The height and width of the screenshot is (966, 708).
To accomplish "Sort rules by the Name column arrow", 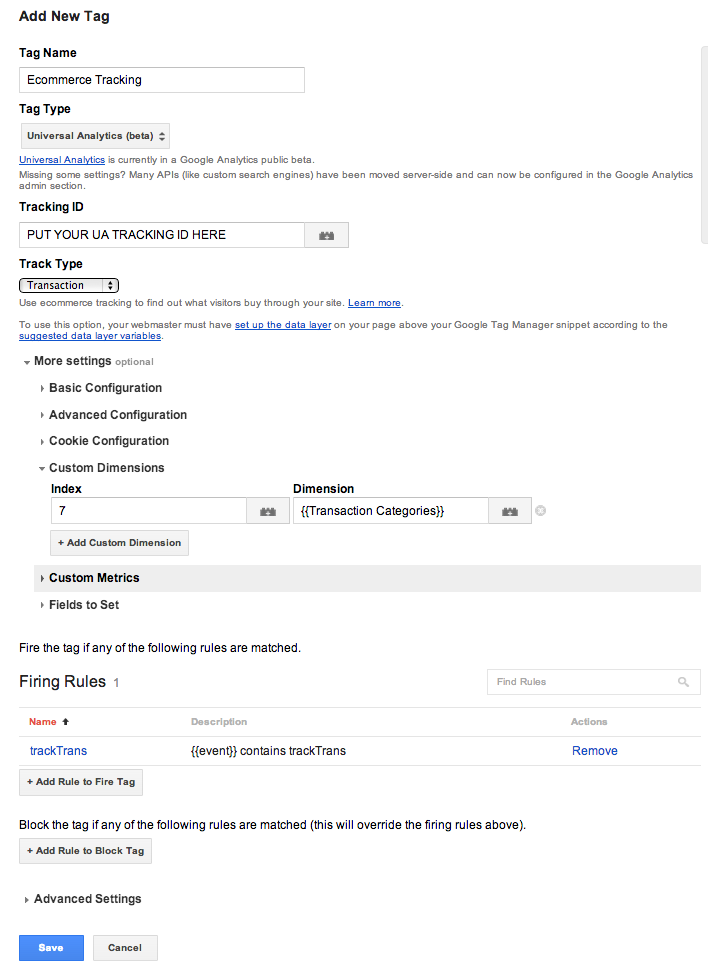I will [65, 721].
